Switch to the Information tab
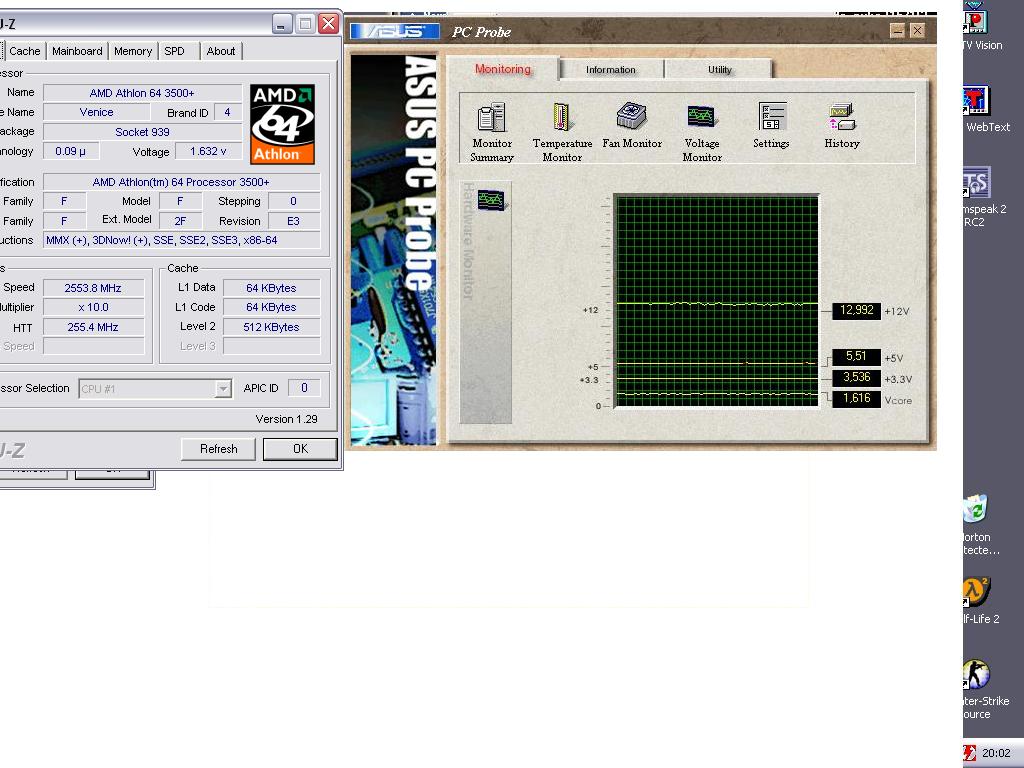The image size is (1024, 768). tap(611, 69)
